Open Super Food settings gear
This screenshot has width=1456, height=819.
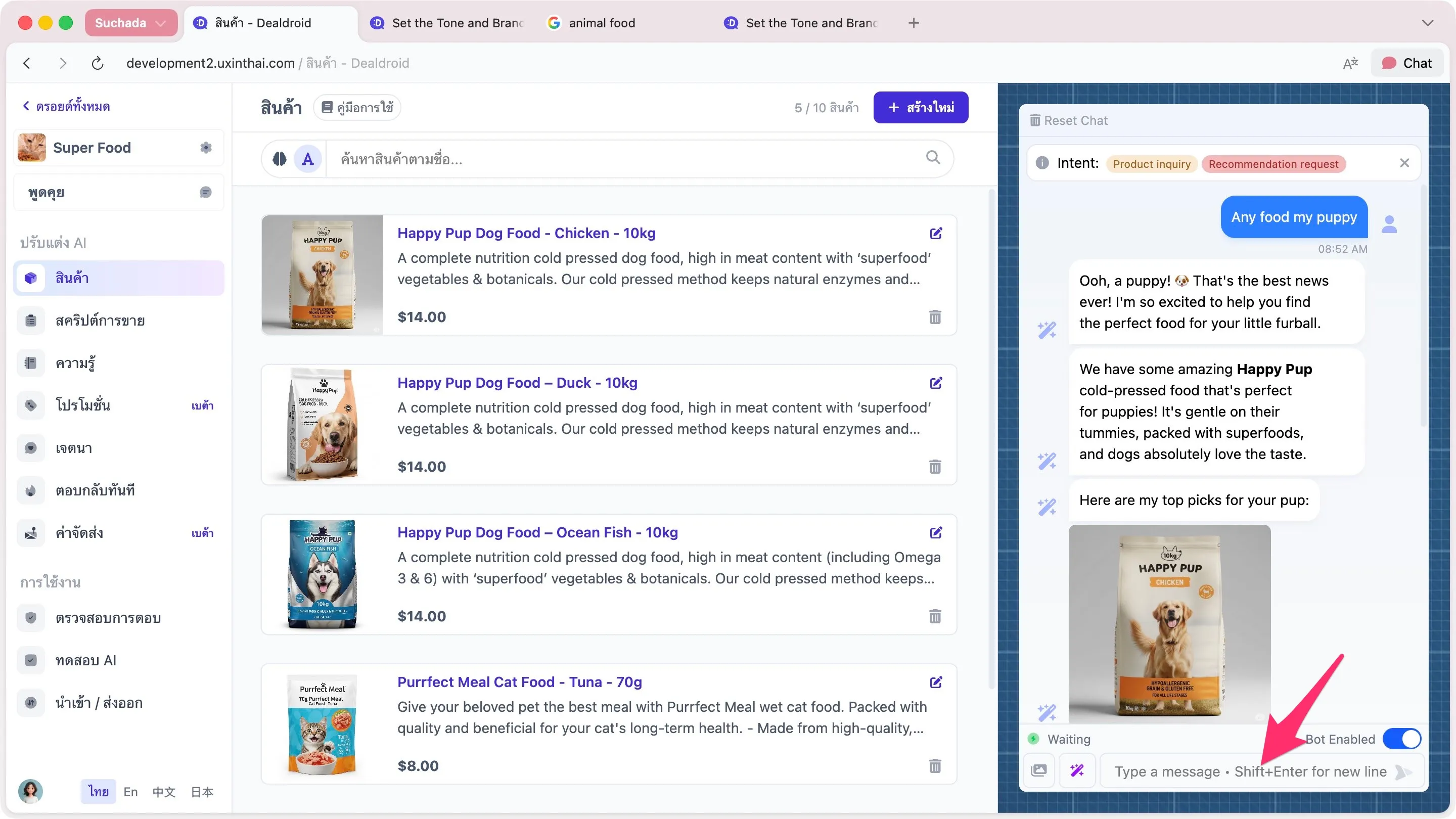tap(206, 148)
